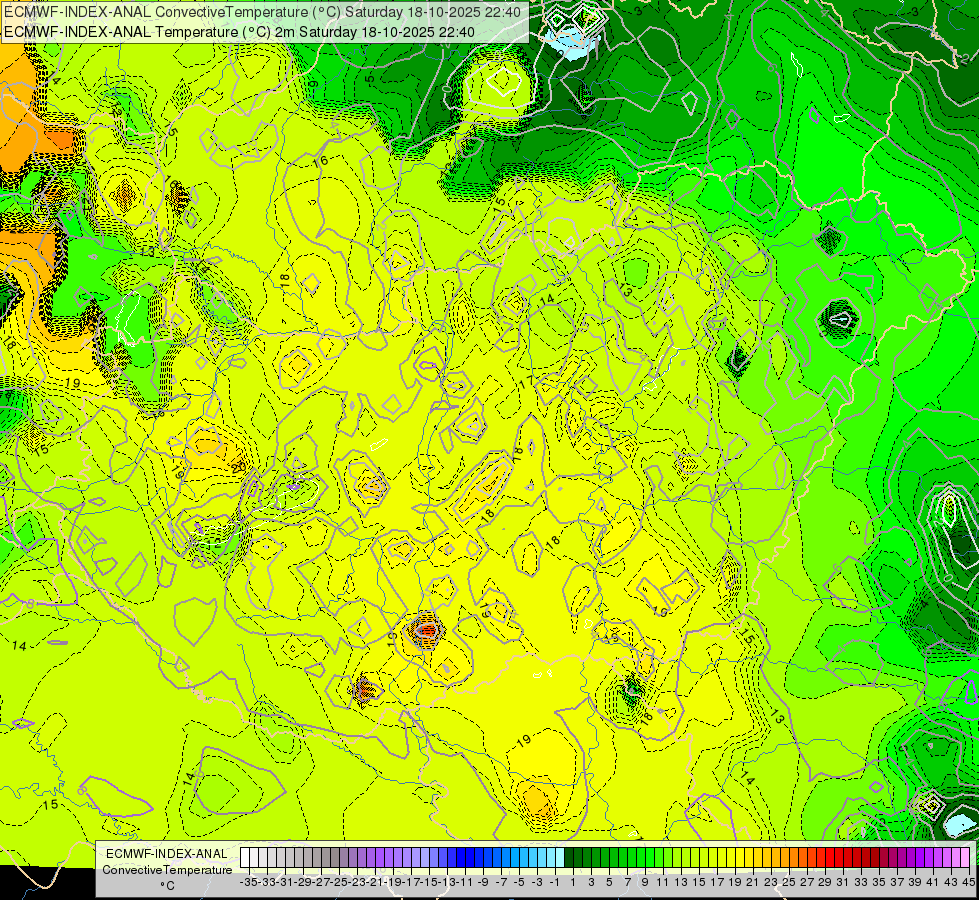979x900 pixels.
Task: Click the contour label '20' on the map
Action: (x=238, y=467)
